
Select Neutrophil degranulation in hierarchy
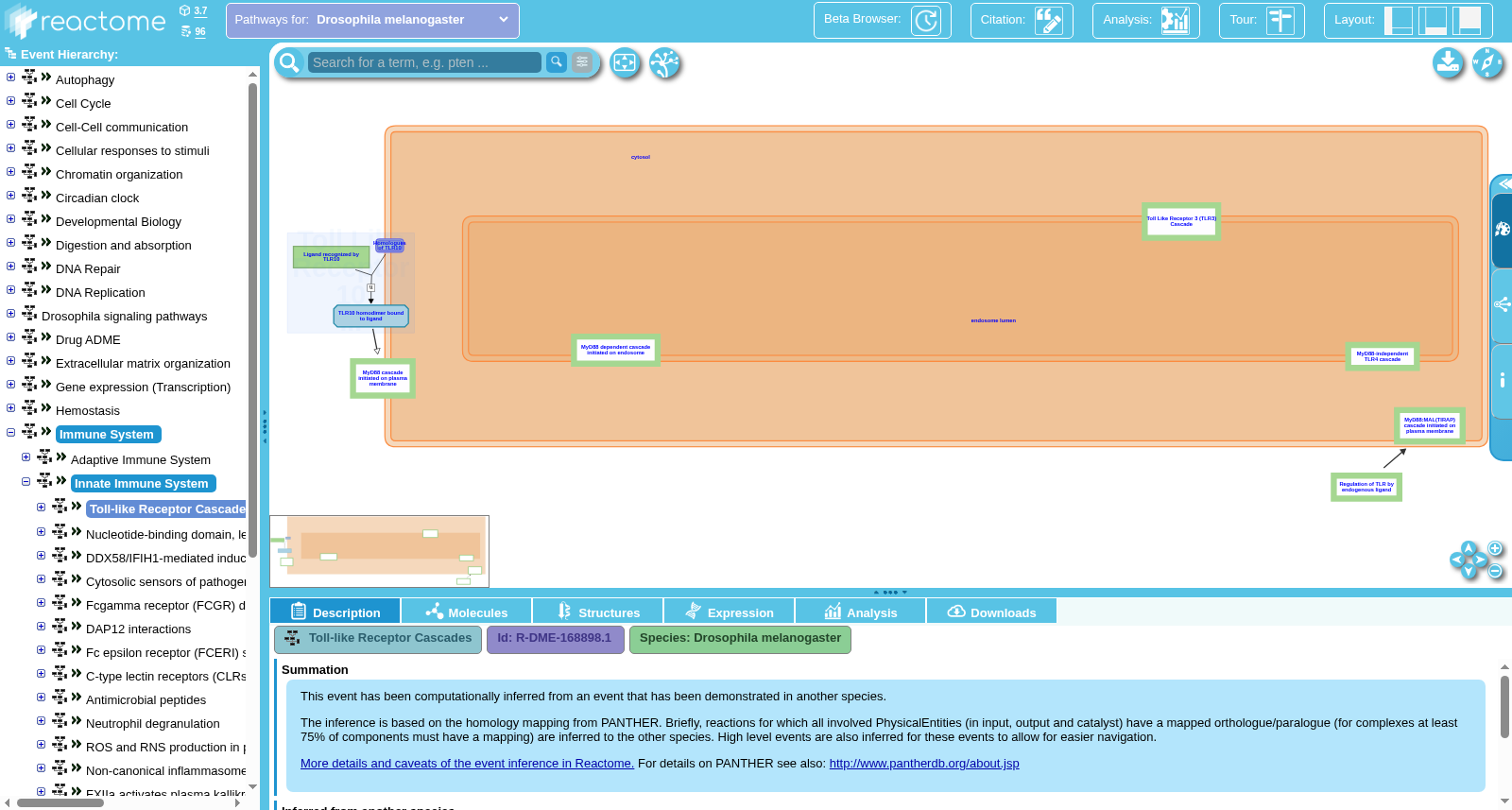(x=152, y=724)
